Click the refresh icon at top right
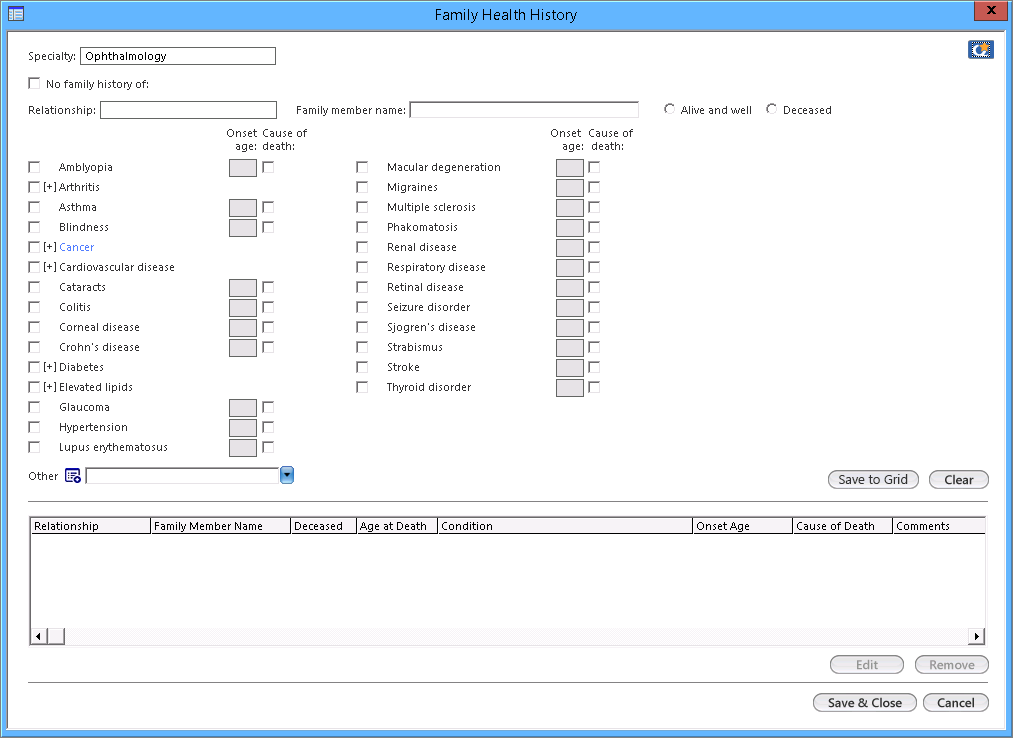 (980, 50)
